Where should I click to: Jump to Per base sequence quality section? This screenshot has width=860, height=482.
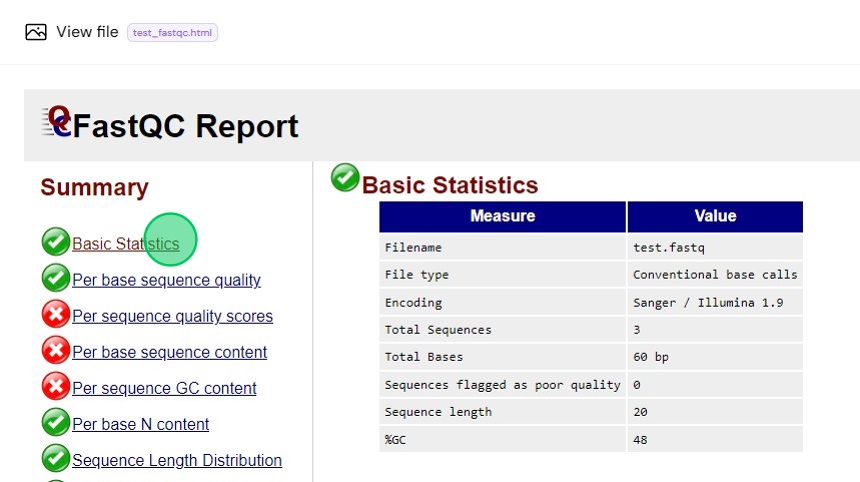pyautogui.click(x=166, y=280)
